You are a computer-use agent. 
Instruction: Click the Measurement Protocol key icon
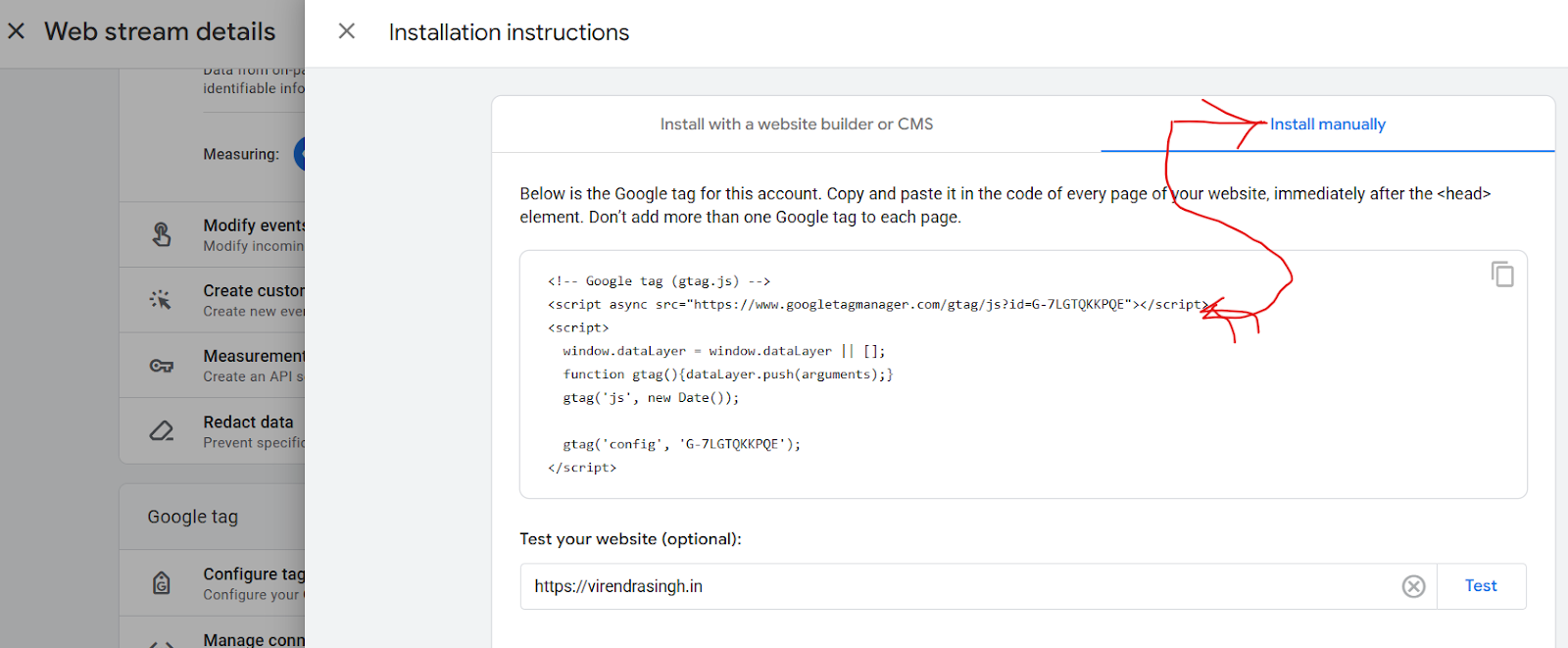click(162, 366)
